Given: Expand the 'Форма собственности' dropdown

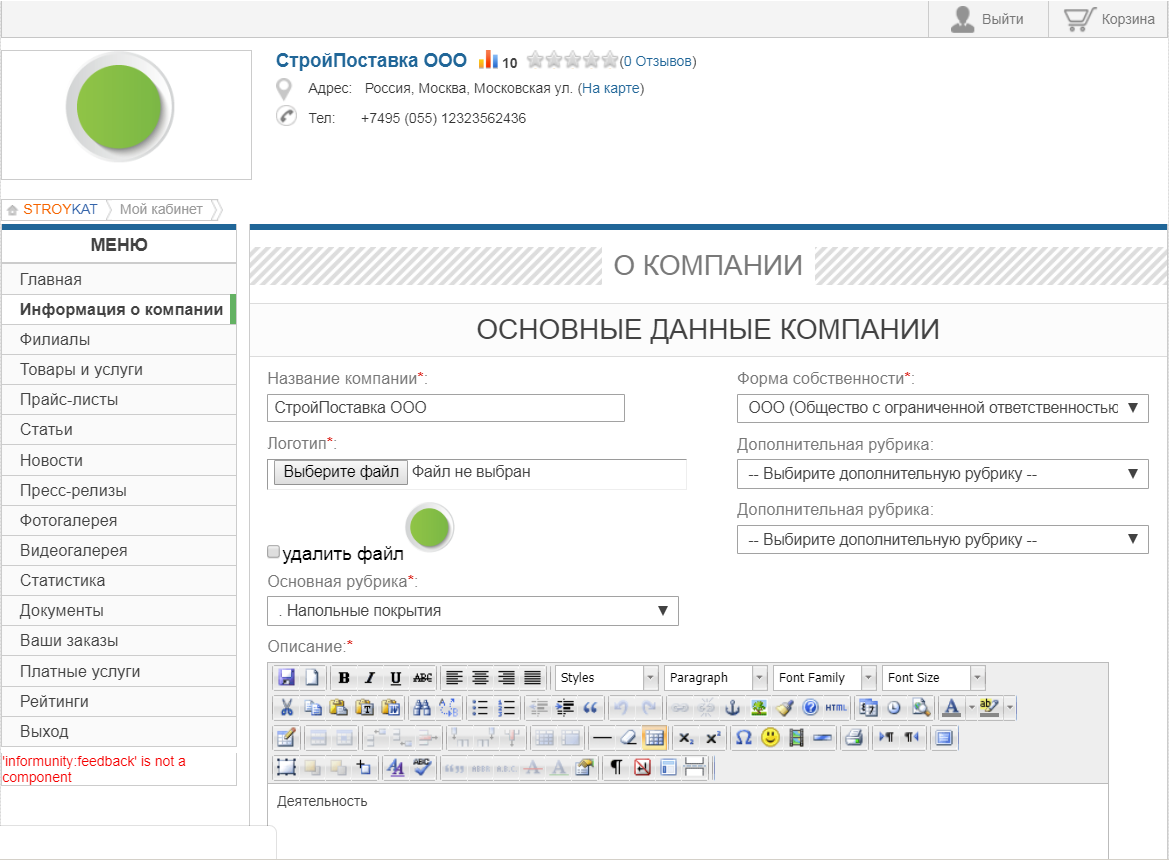Looking at the screenshot, I should [x=942, y=408].
